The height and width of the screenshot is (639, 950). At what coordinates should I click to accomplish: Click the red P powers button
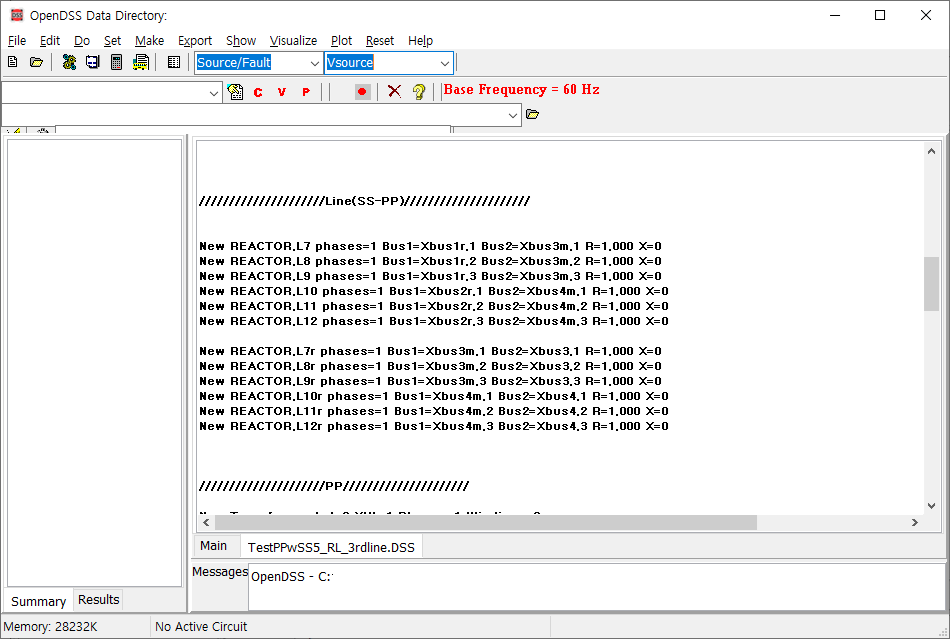point(306,92)
